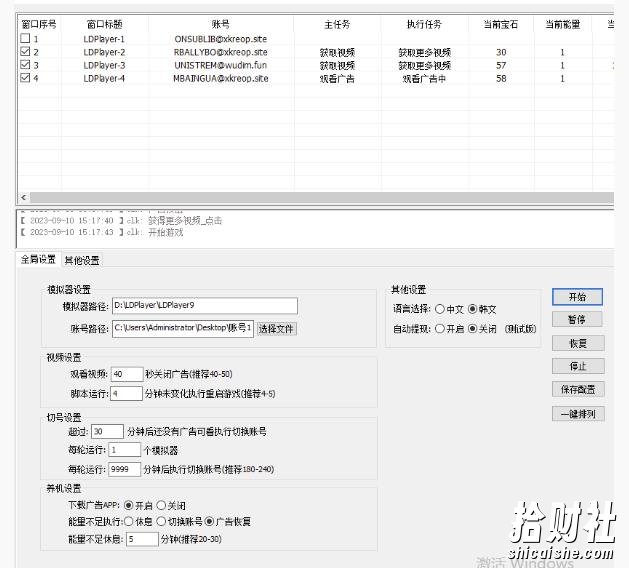Click the 恢复 button
629x568 pixels.
[x=578, y=343]
